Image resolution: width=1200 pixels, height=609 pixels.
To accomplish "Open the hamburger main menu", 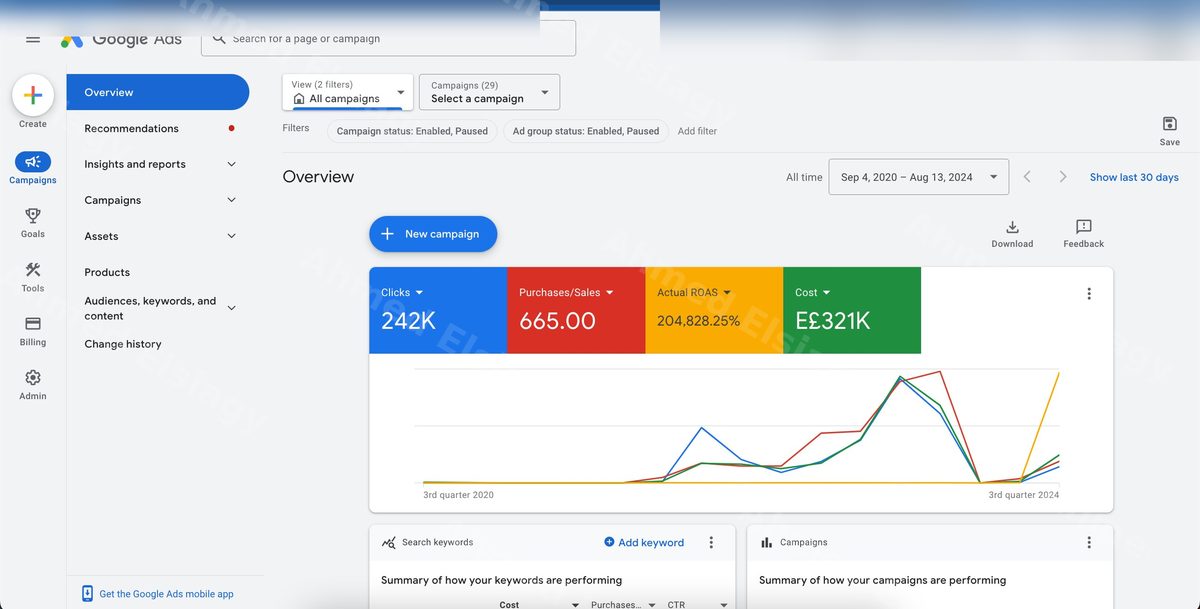I will coord(33,39).
